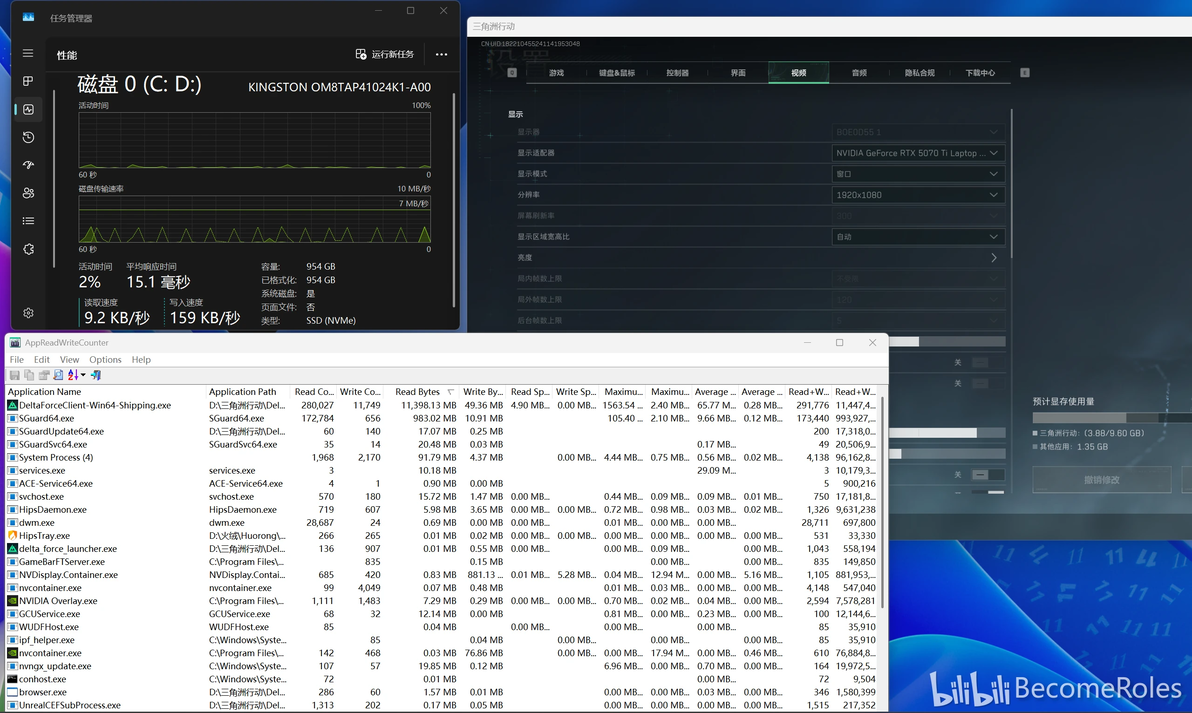Click Exit icon in AppReadWriteCounter toolbar

click(96, 376)
